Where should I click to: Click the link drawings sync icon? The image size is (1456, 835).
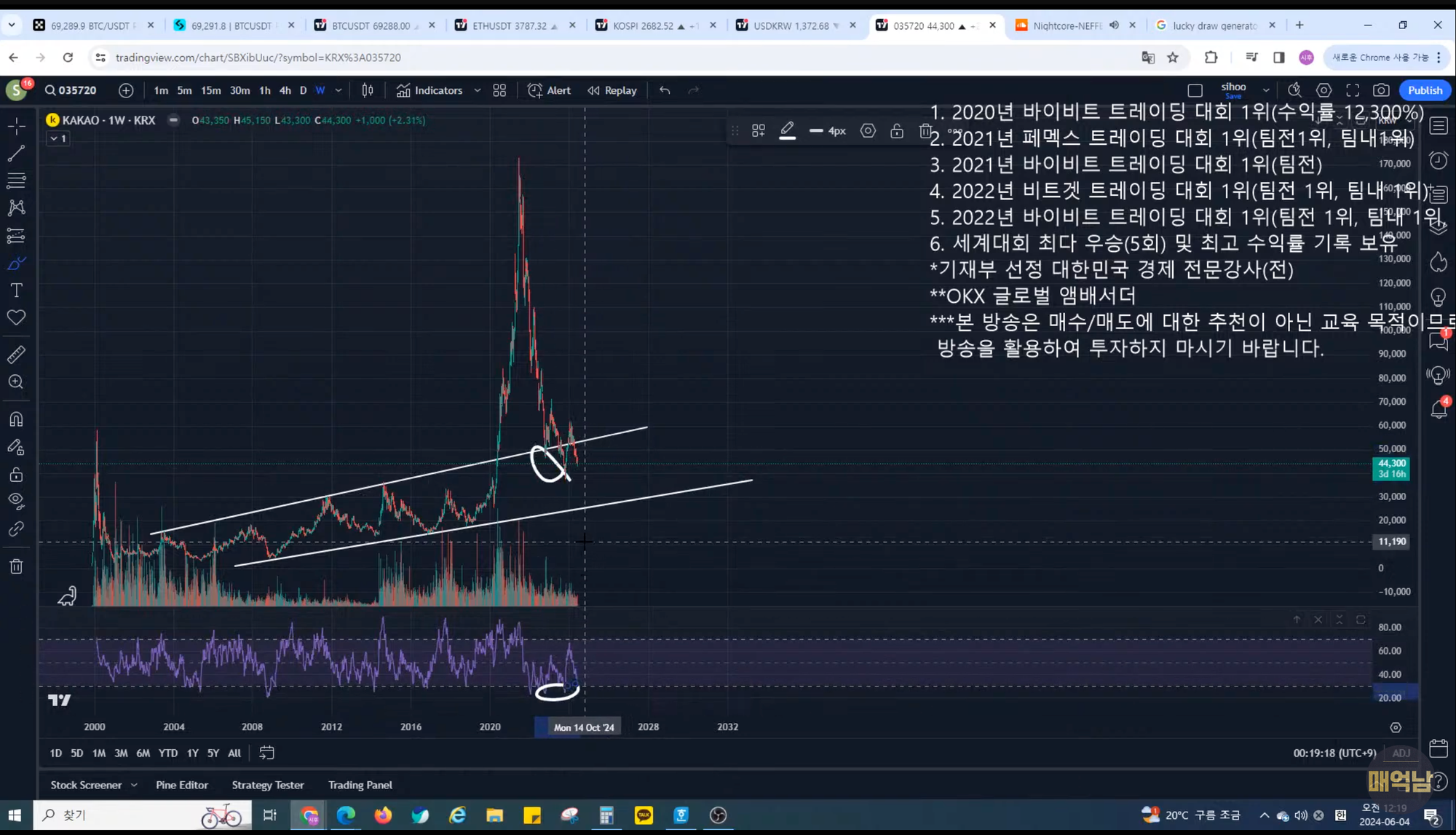coord(16,529)
